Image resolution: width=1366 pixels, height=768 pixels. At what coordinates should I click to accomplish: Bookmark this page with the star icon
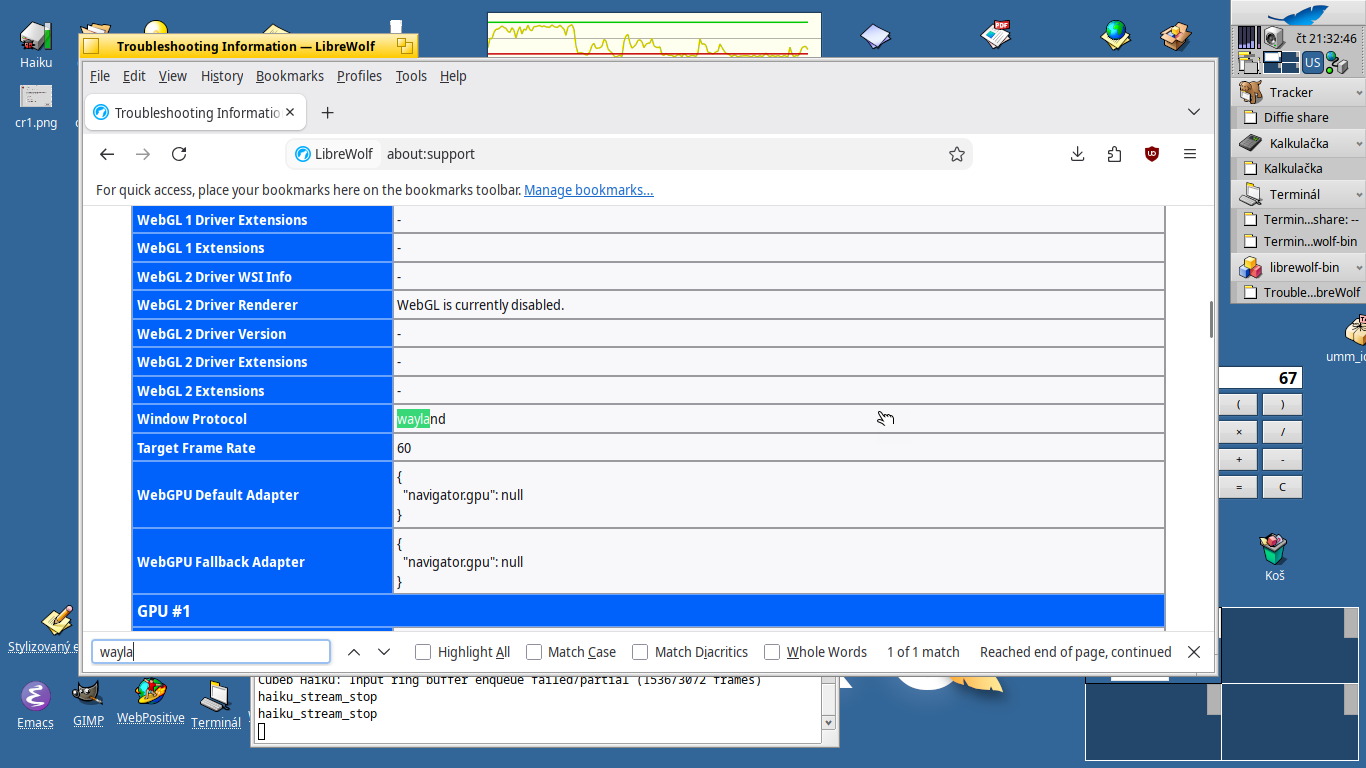(957, 154)
